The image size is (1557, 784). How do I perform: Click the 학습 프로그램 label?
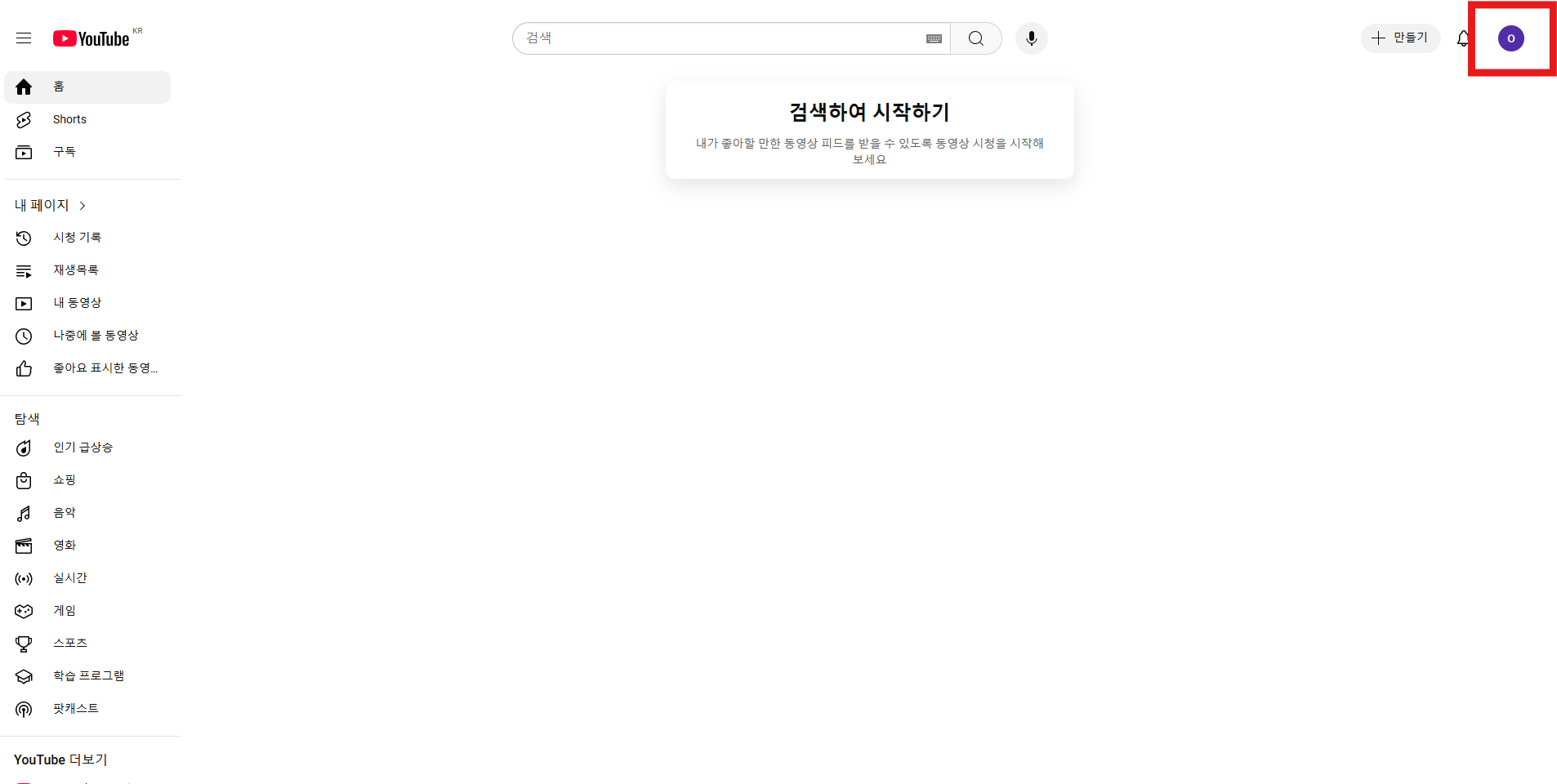coord(89,676)
